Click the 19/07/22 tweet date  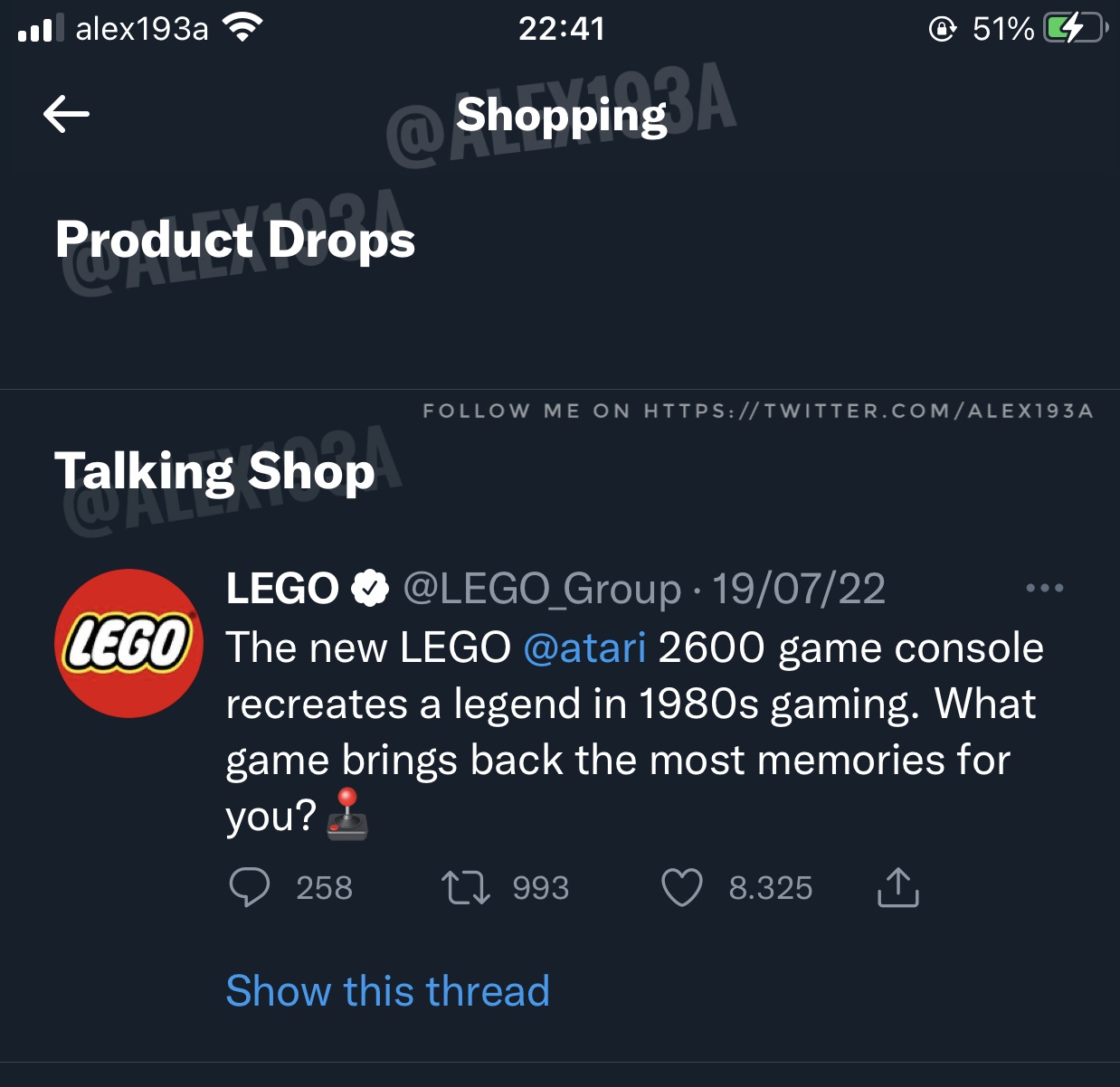(x=798, y=589)
